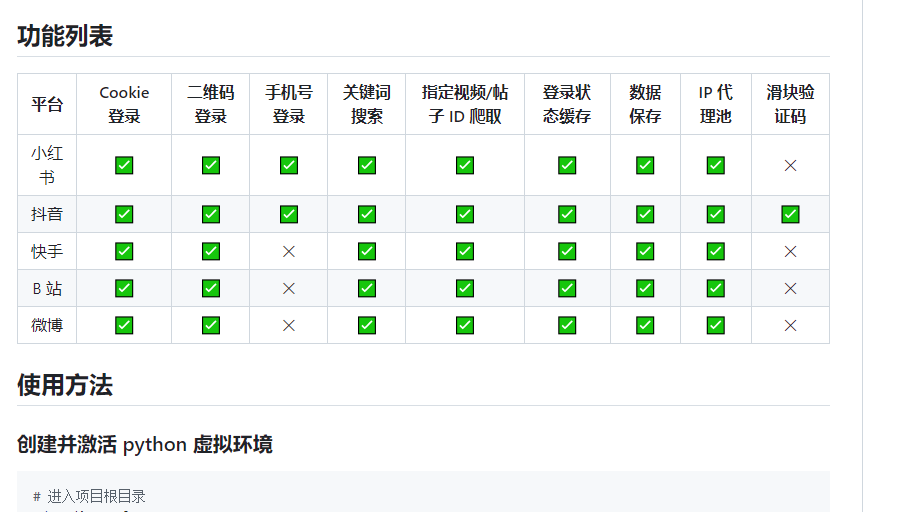Viewport: 908px width, 512px height.
Task: Click the 微博 IP 代理池 checkmark
Action: (x=715, y=325)
